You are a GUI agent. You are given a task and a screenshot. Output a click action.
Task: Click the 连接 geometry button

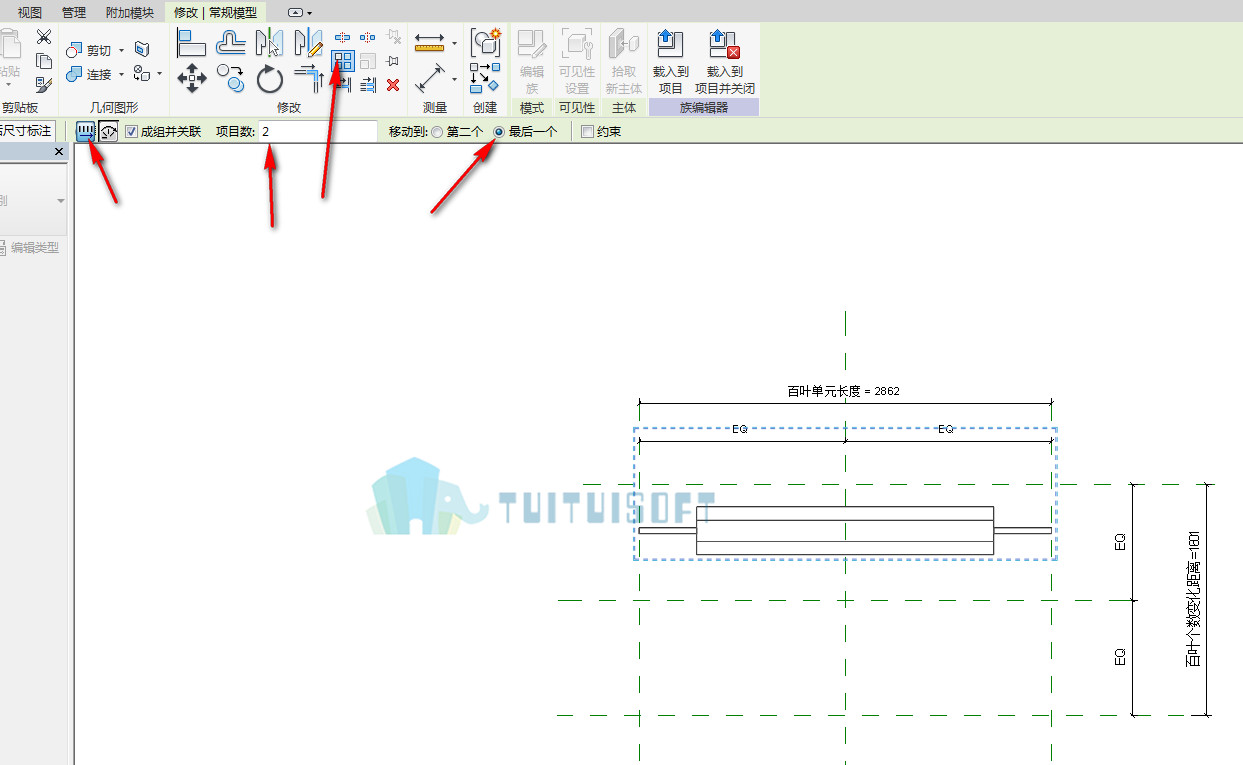[90, 74]
